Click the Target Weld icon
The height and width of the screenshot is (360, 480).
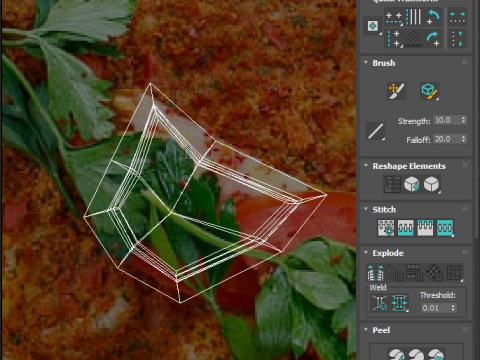tap(380, 303)
